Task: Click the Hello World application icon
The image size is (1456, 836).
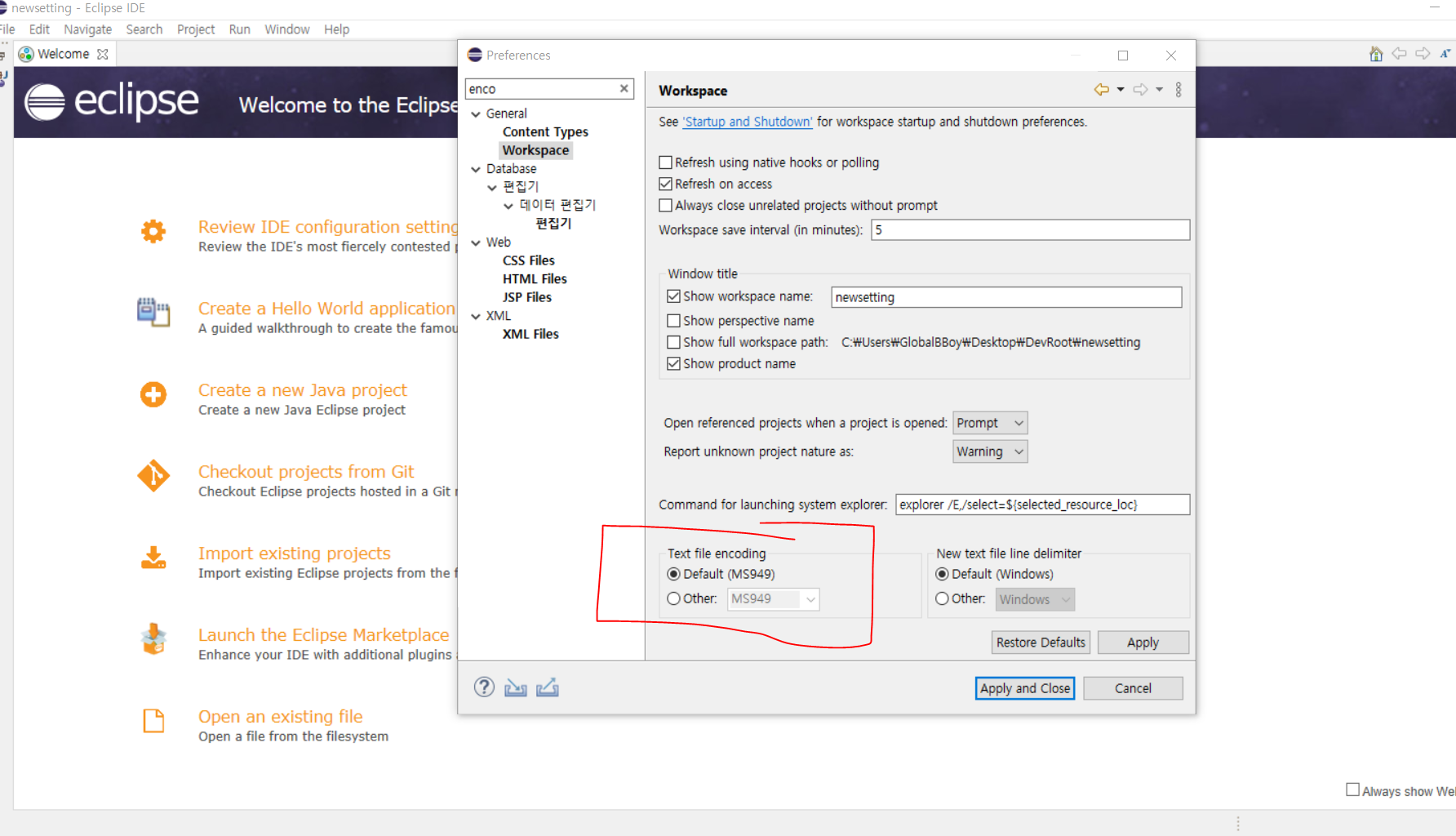Action: point(153,313)
